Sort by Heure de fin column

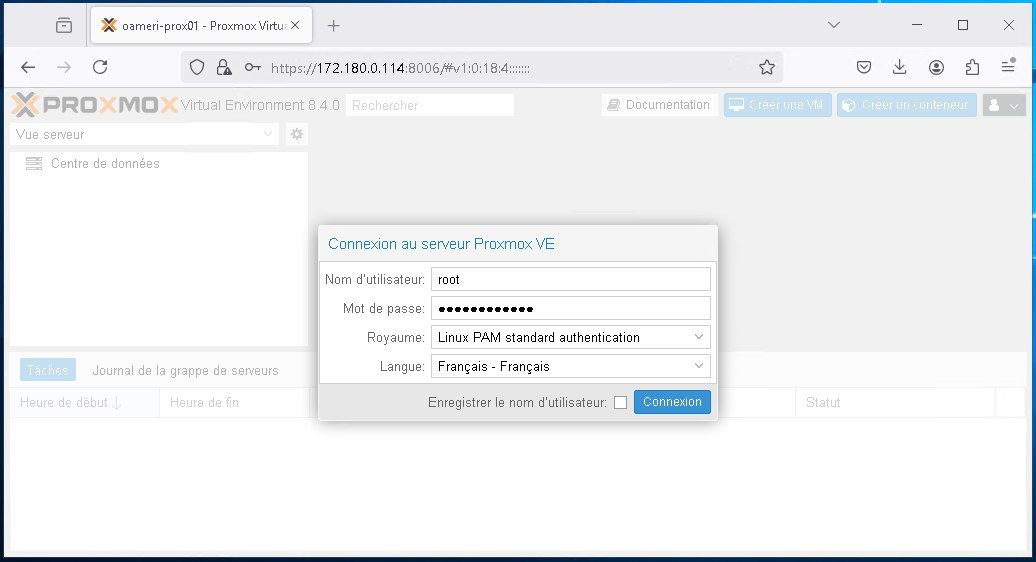[234, 402]
